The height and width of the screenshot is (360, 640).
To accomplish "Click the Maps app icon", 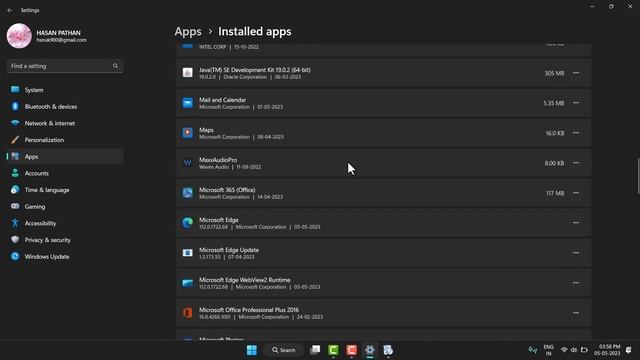I will (187, 133).
